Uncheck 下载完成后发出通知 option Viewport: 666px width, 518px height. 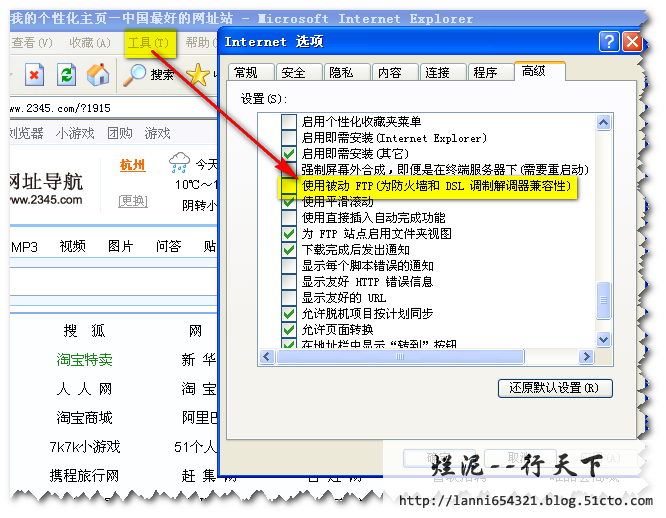point(289,249)
